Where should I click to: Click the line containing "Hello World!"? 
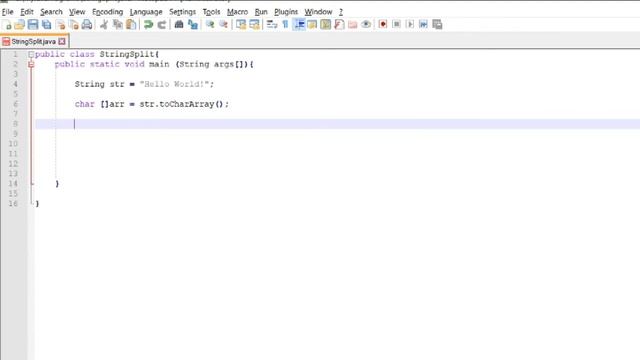(144, 84)
